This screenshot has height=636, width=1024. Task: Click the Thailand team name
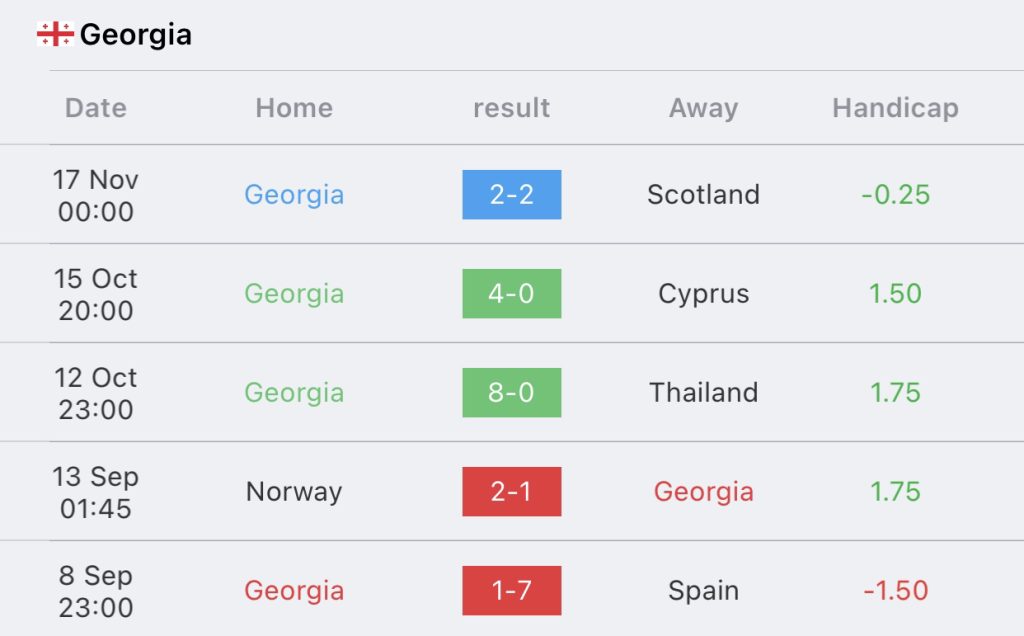(x=703, y=392)
